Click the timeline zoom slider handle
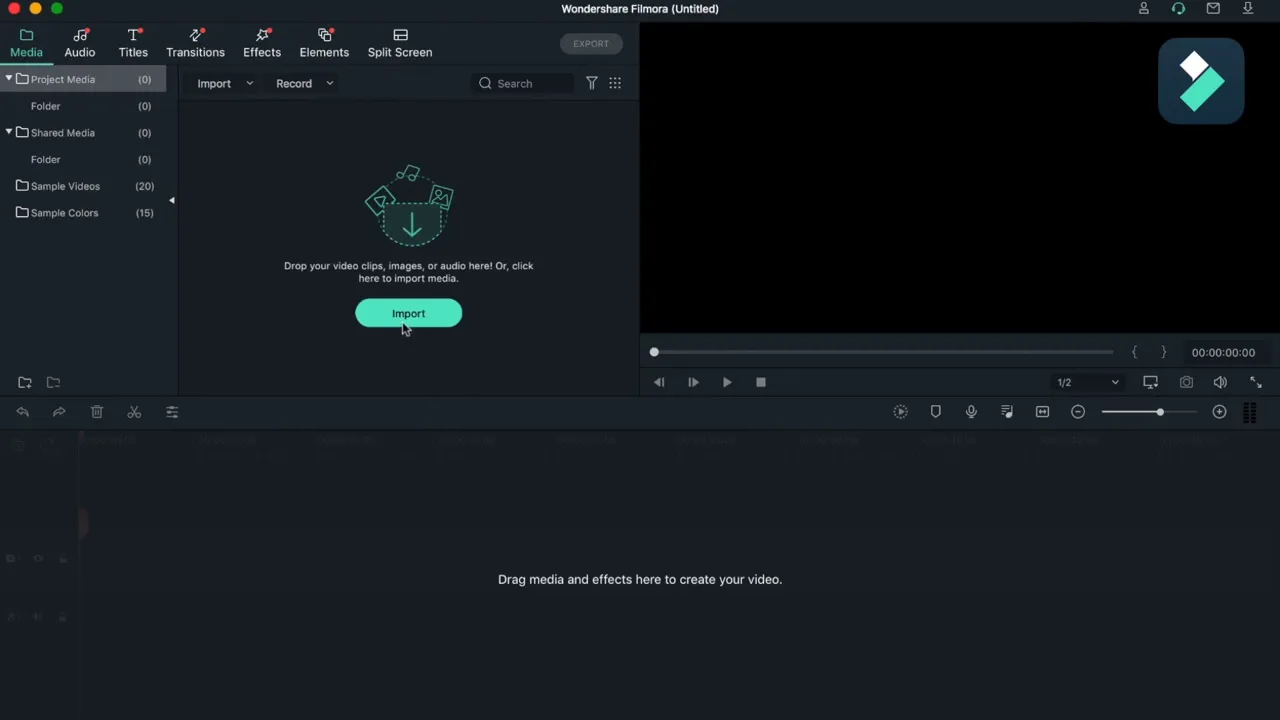Viewport: 1280px width, 720px height. click(x=1160, y=412)
